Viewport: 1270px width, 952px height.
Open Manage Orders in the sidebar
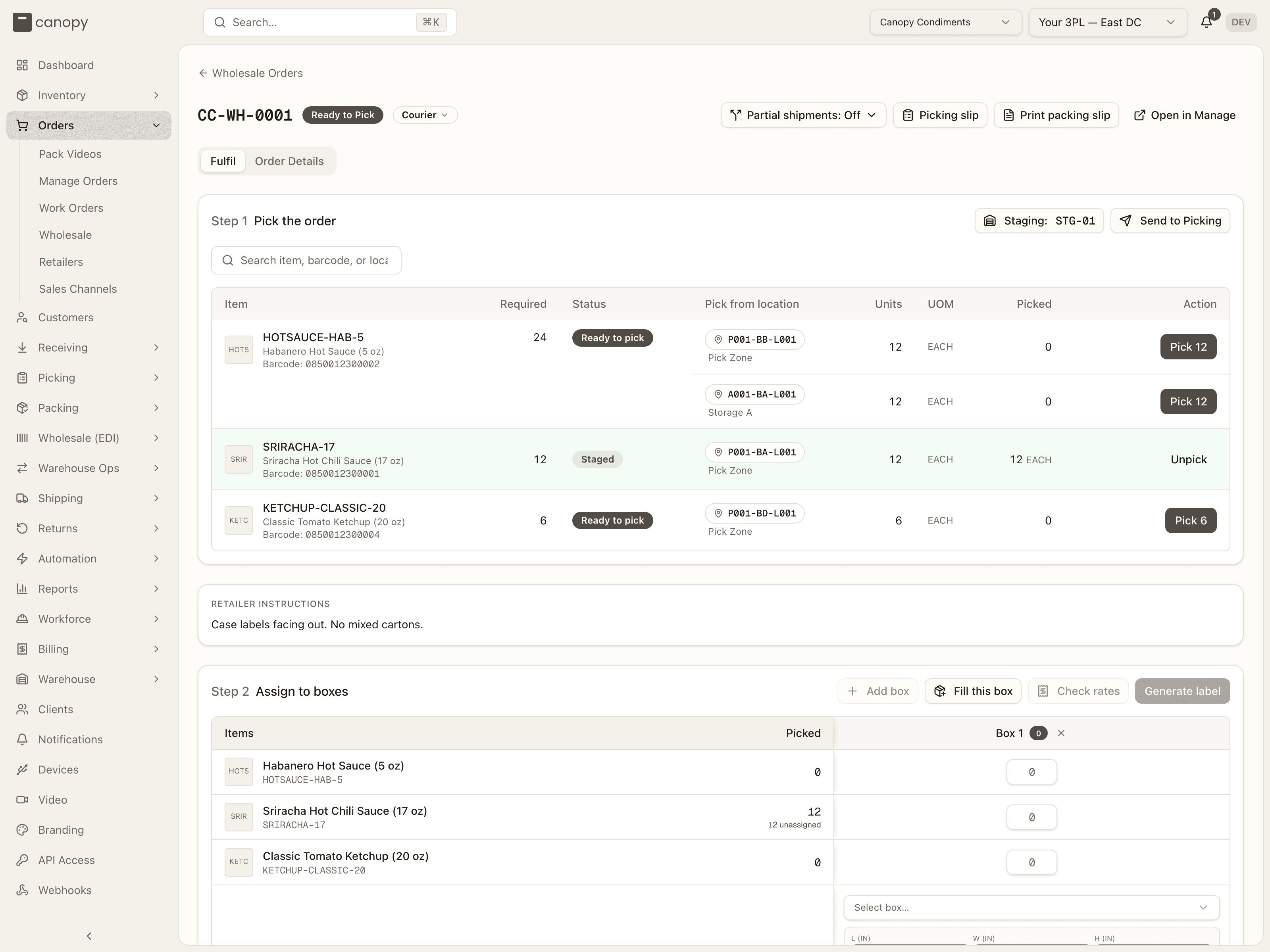(78, 181)
